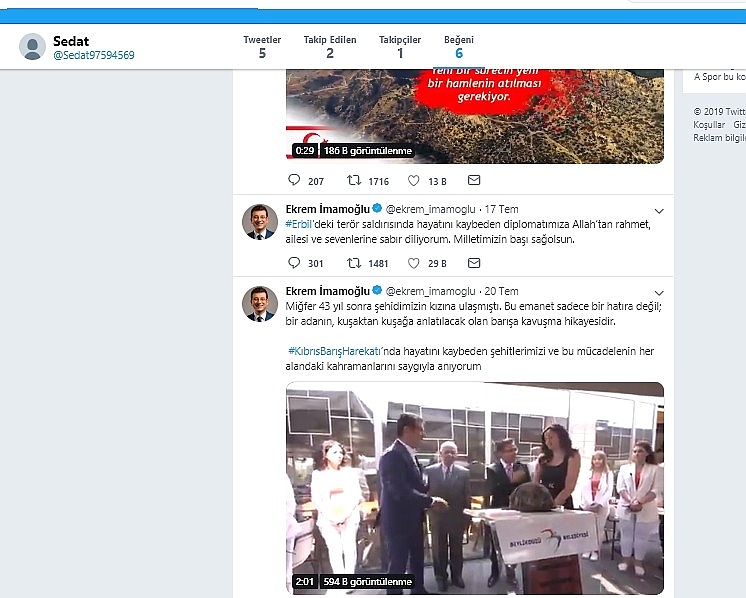Click the envelope icon under the top video tweet
Image resolution: width=746 pixels, height=598 pixels.
point(474,181)
